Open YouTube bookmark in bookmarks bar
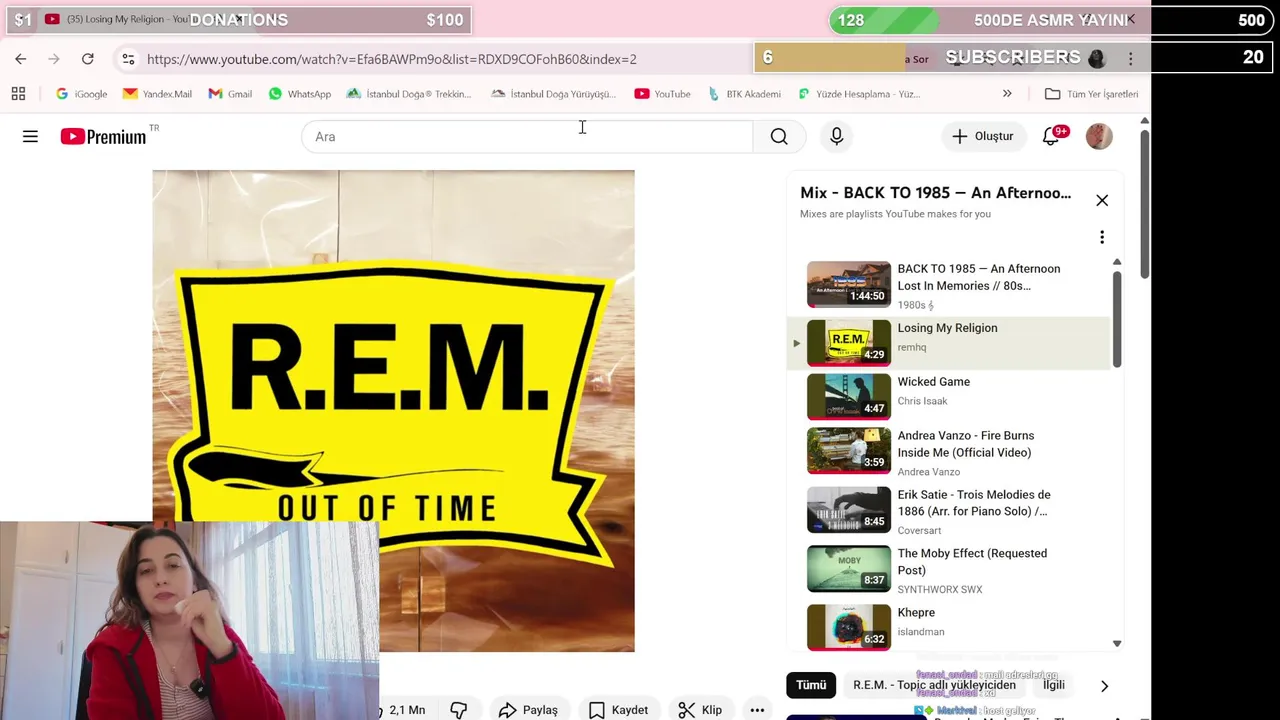Screen dimensions: 1280x720 662,94
